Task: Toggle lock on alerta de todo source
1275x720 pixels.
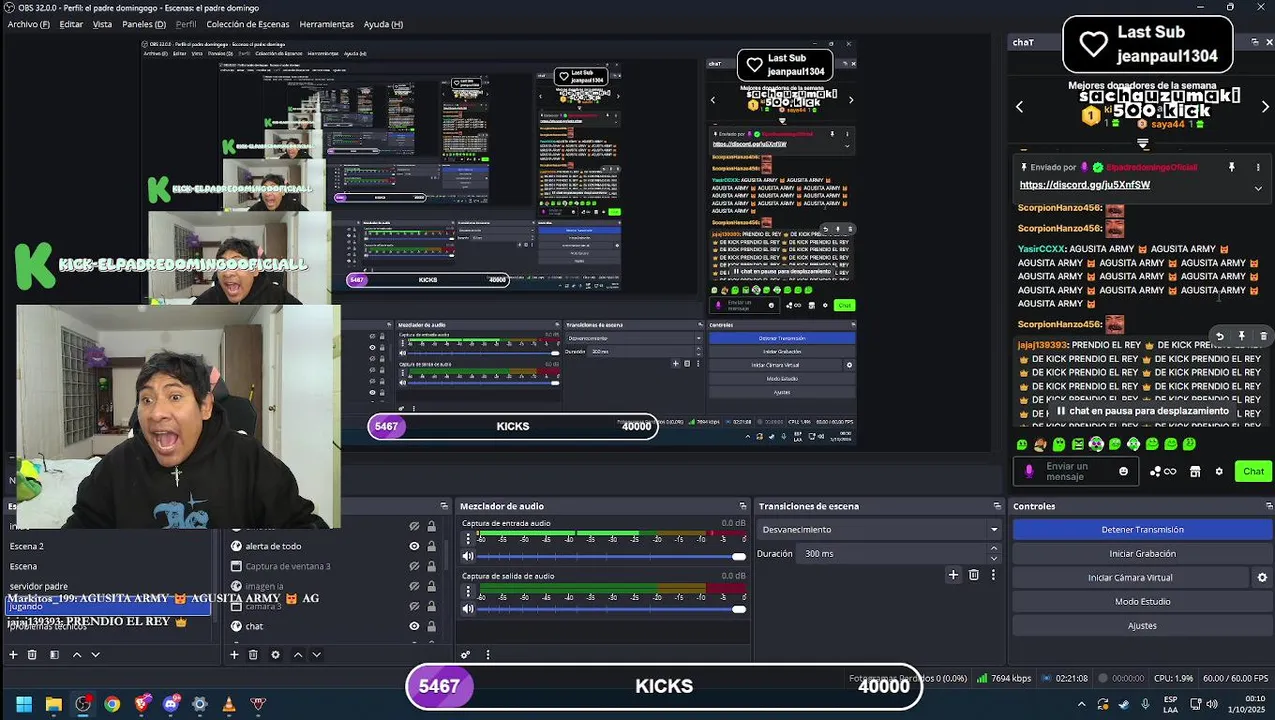Action: [432, 546]
